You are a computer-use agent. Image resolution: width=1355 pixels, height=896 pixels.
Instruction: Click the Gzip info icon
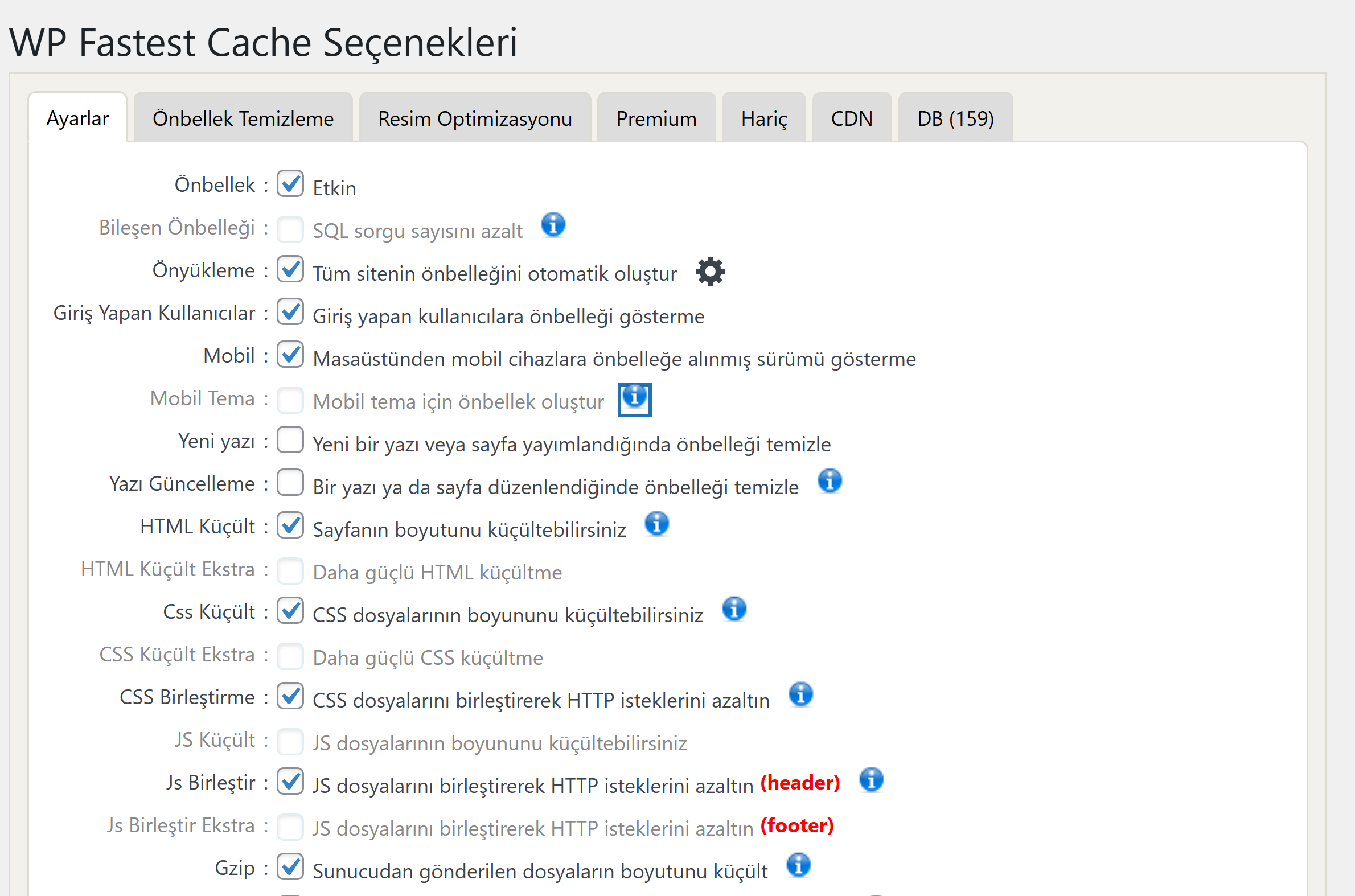click(x=798, y=865)
